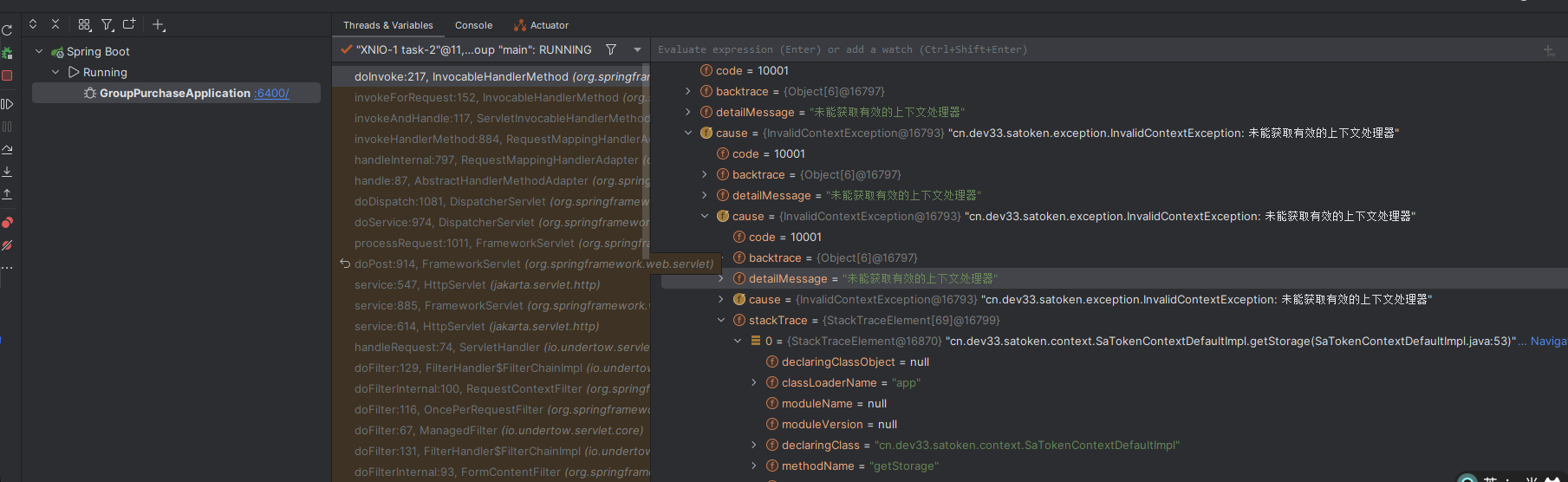Switch to the Actuator tab
Image resolution: width=1568 pixels, height=482 pixels.
541,25
